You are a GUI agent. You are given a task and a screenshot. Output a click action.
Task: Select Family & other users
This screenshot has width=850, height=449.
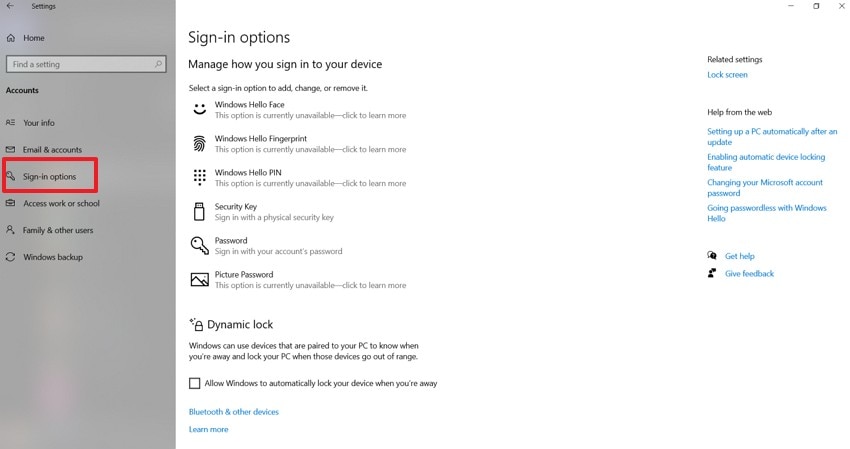(58, 230)
